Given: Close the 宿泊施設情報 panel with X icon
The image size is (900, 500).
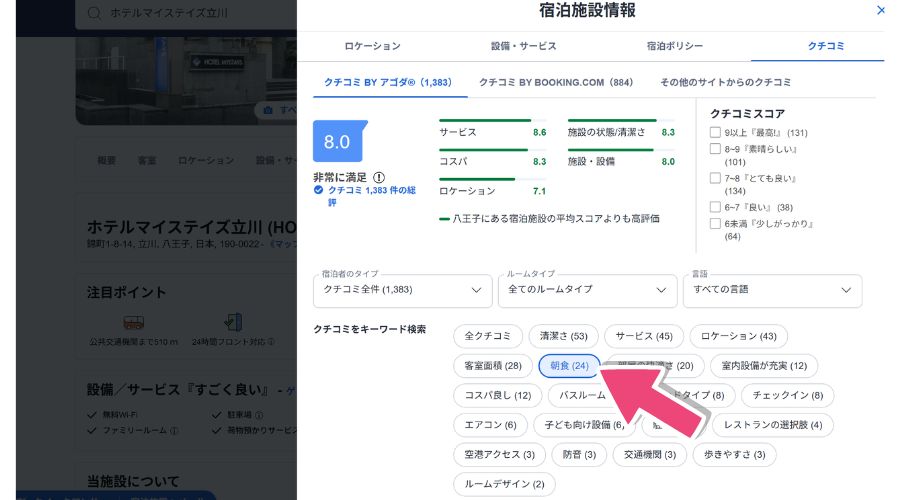Looking at the screenshot, I should coord(880,11).
